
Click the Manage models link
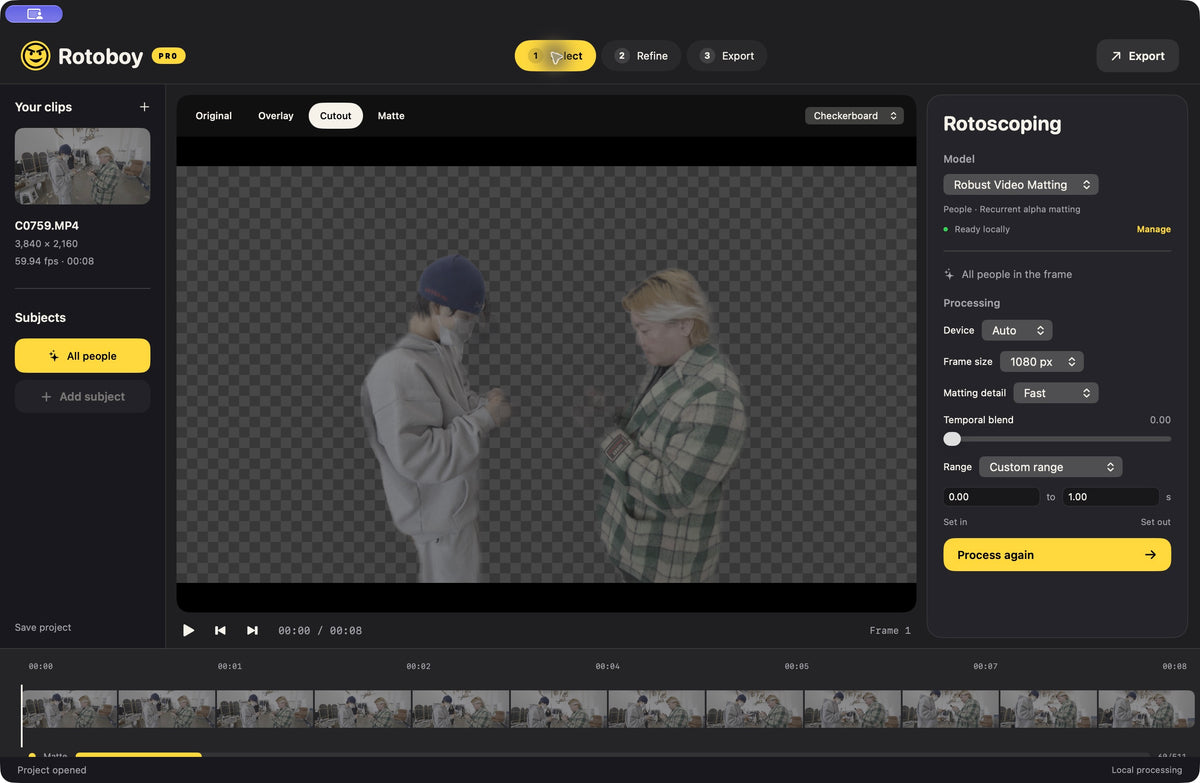[1153, 230]
